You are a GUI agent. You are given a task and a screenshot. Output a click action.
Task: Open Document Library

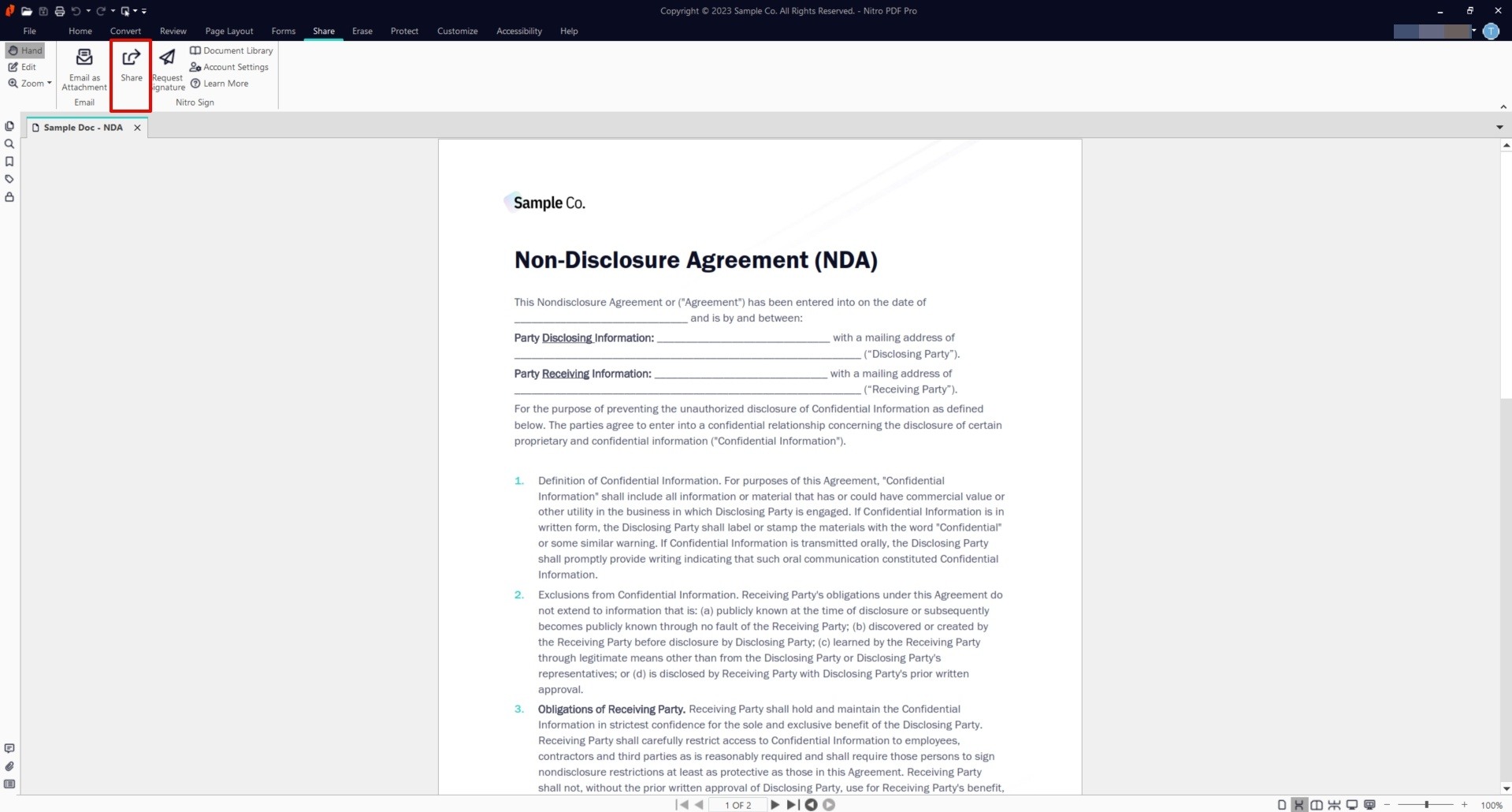tap(232, 50)
